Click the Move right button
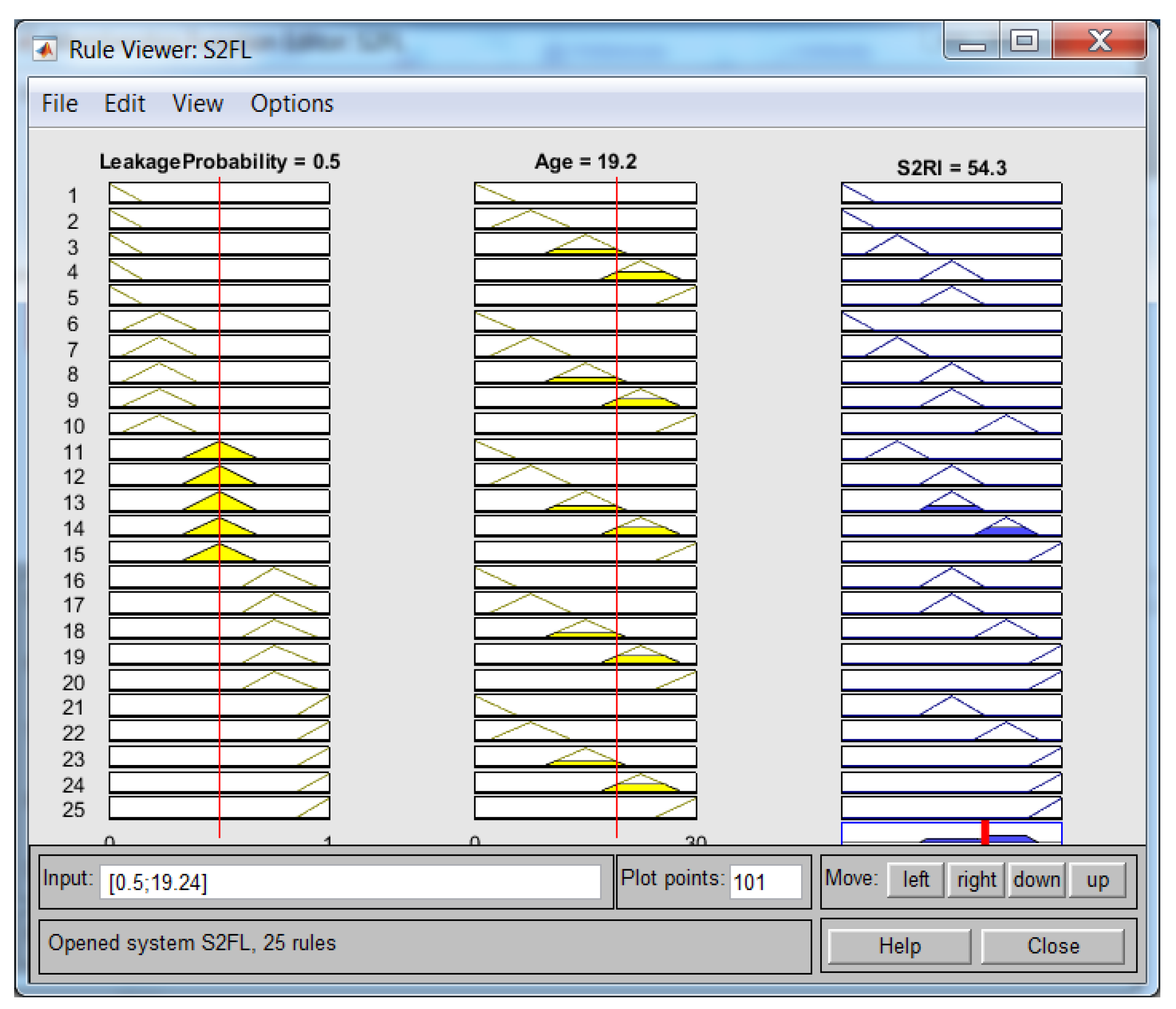 976,879
